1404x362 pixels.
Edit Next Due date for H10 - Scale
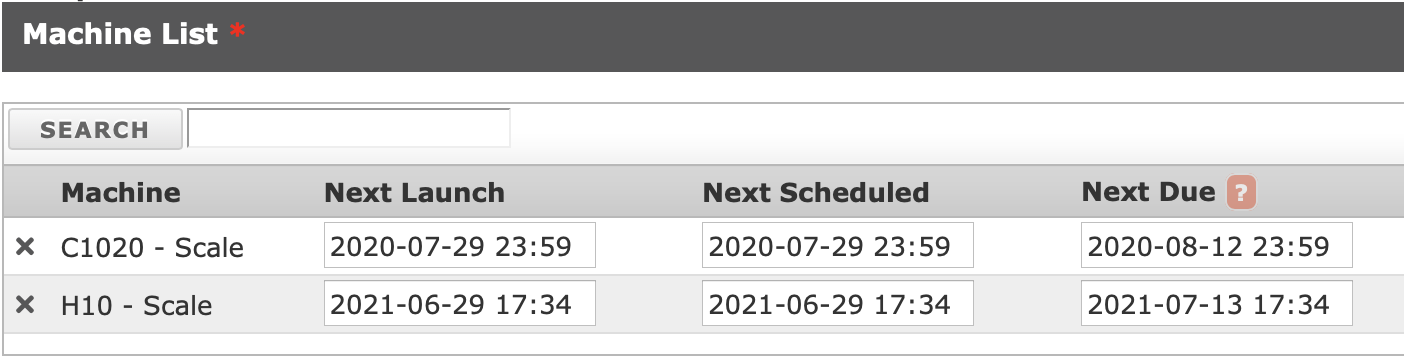tap(1217, 304)
